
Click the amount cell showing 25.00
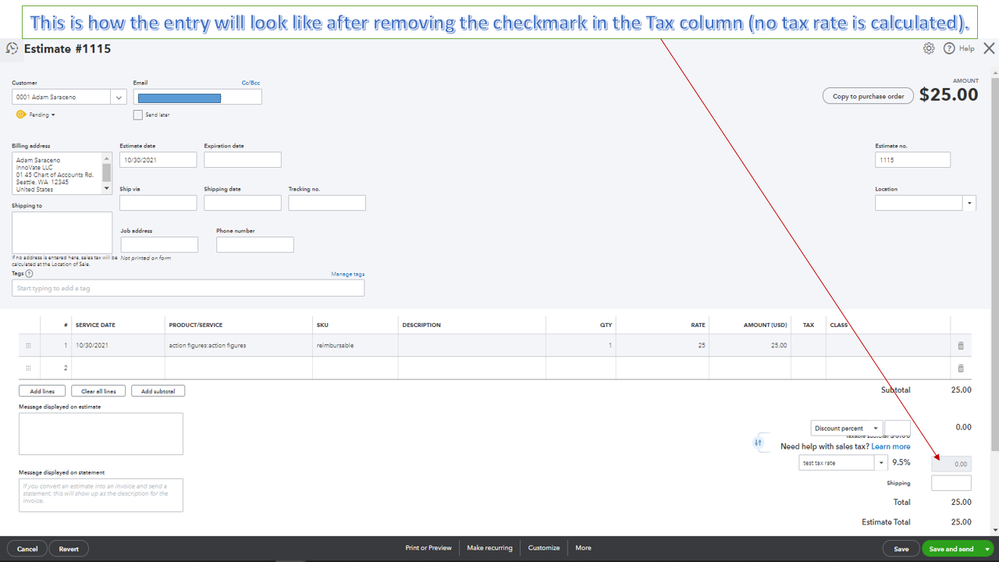[750, 345]
